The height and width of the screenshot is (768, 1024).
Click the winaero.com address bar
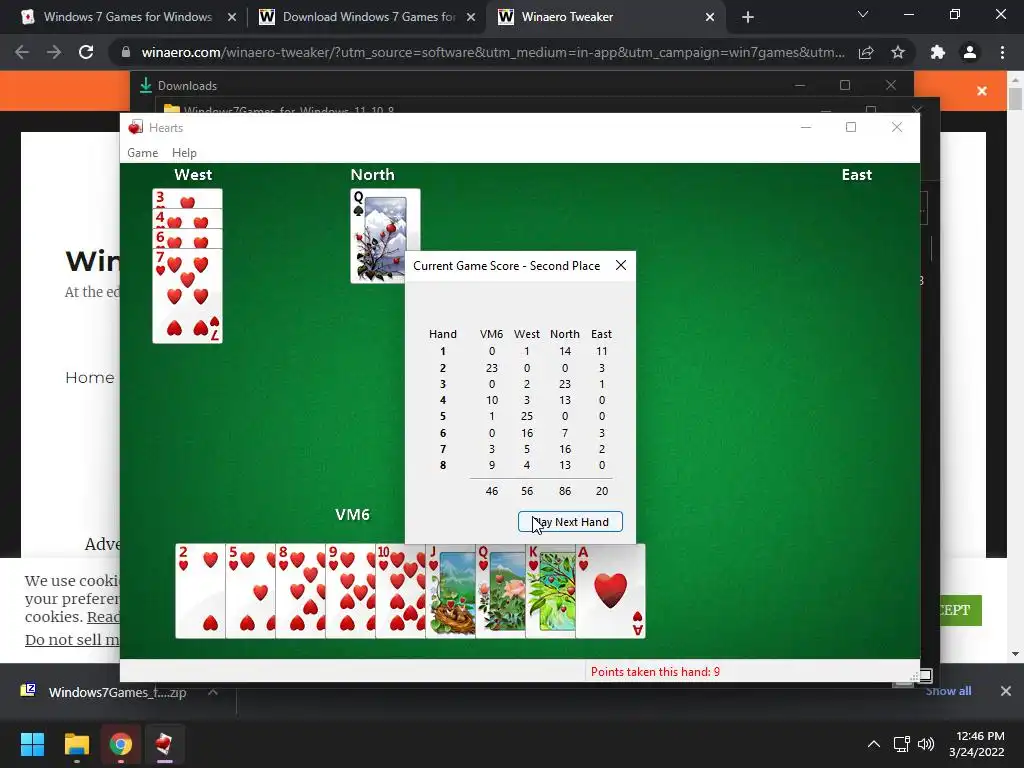click(x=492, y=52)
